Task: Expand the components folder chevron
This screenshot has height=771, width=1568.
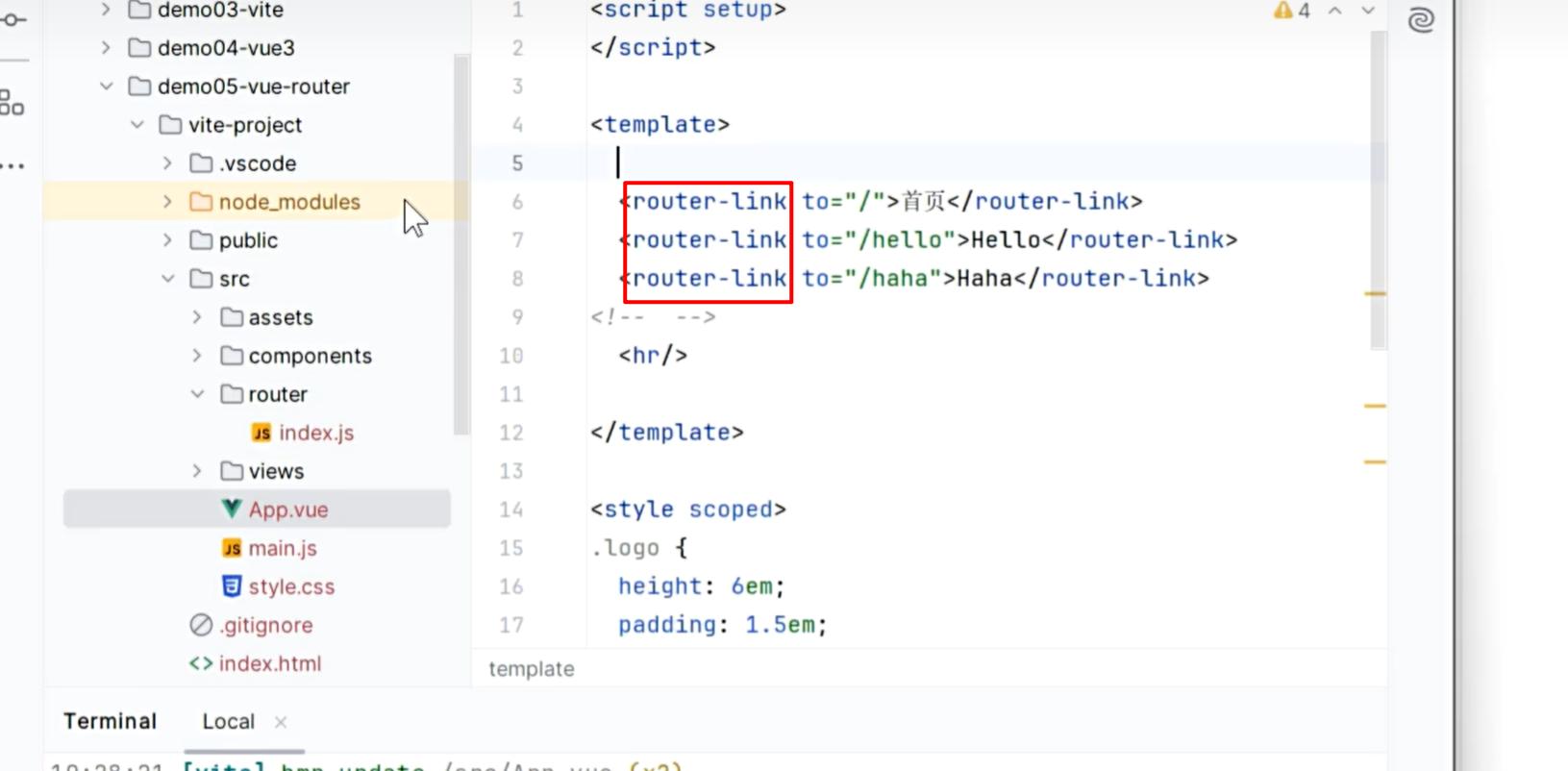Action: pyautogui.click(x=197, y=356)
